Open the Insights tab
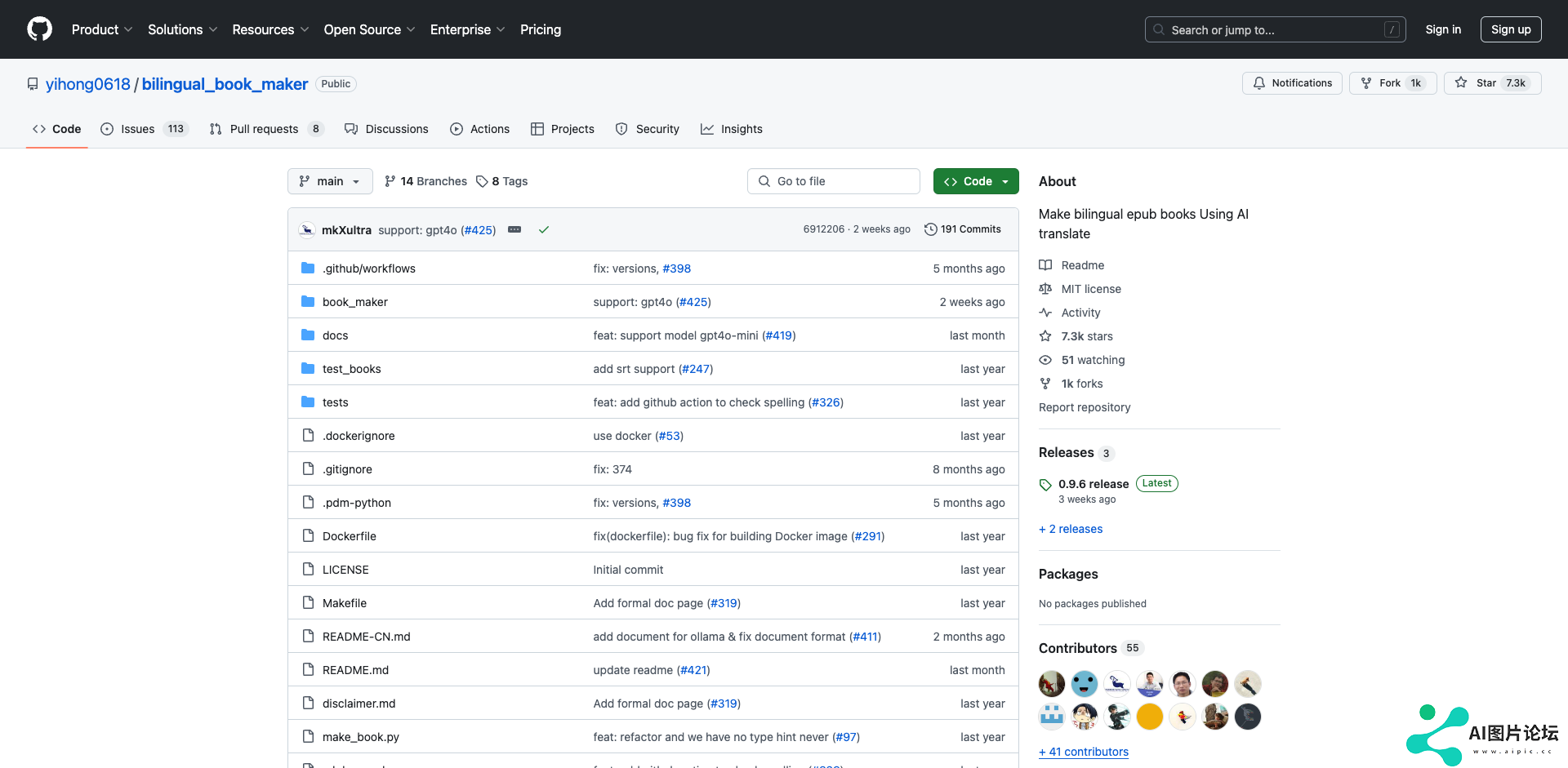Screen dimensions: 1568x768 pos(732,129)
